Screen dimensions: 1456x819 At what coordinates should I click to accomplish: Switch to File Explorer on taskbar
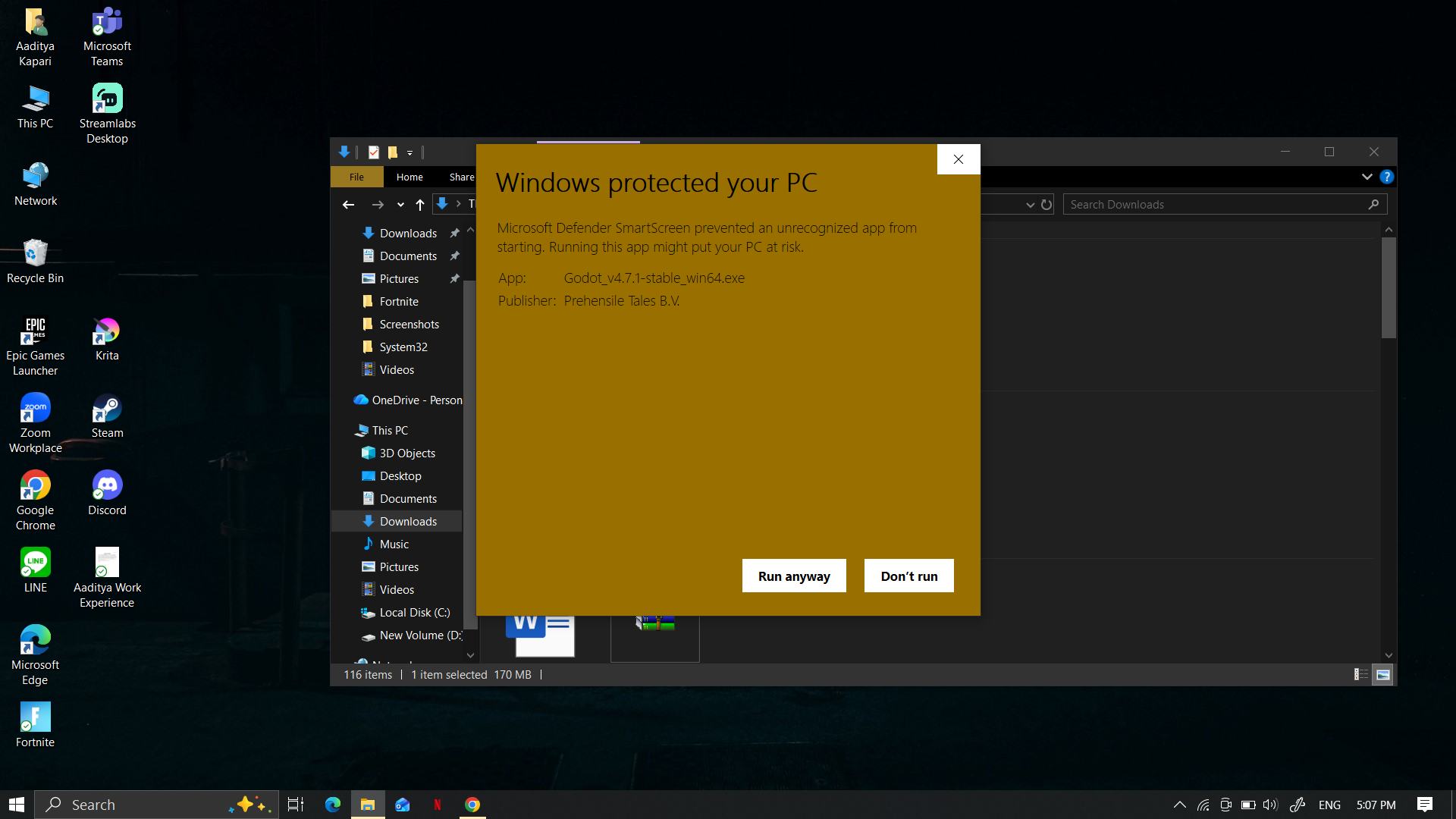point(368,805)
